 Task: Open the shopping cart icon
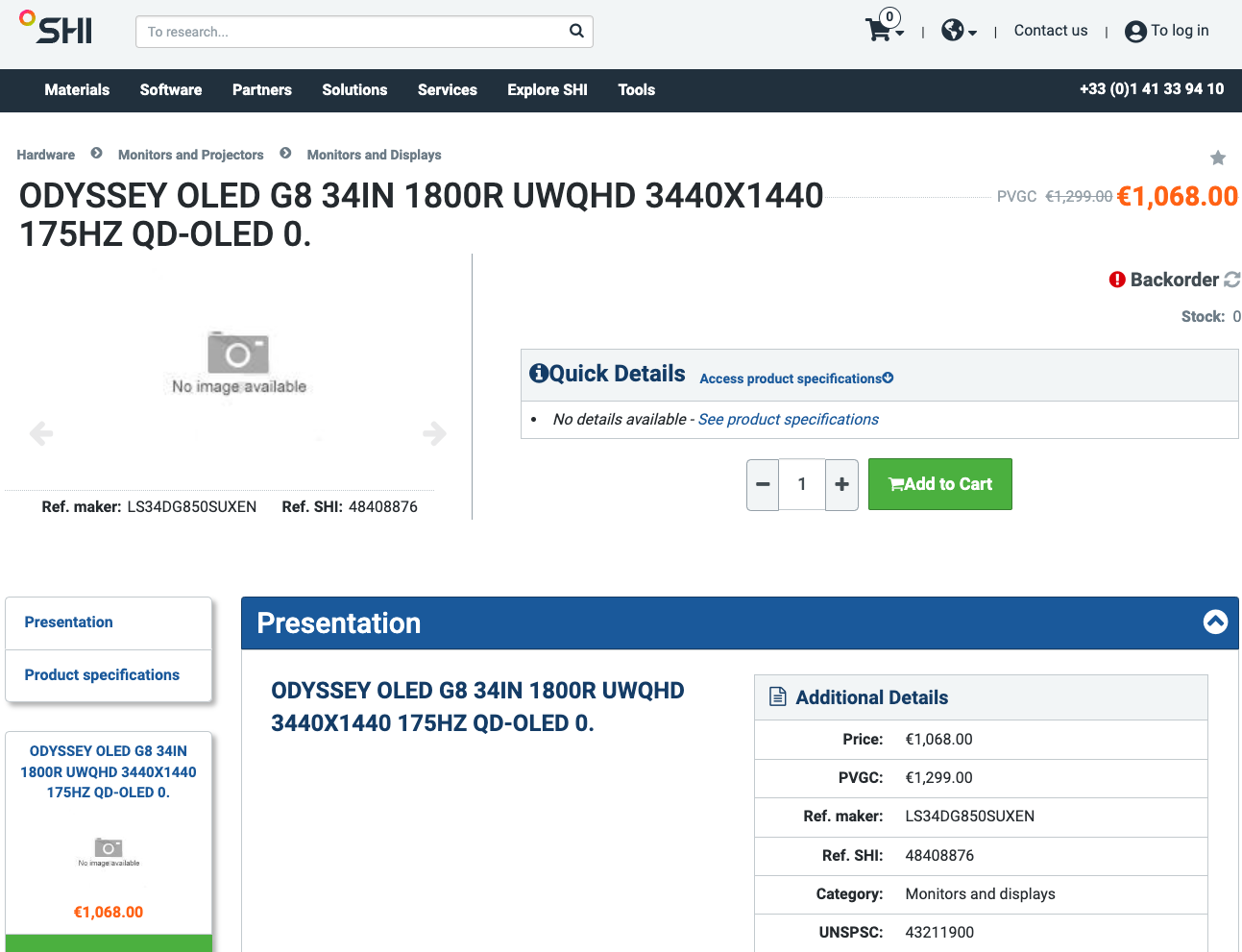pyautogui.click(x=879, y=30)
